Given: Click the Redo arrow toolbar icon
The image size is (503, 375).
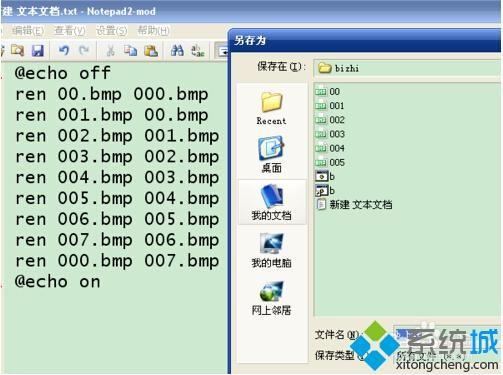Looking at the screenshot, I should tap(84, 50).
